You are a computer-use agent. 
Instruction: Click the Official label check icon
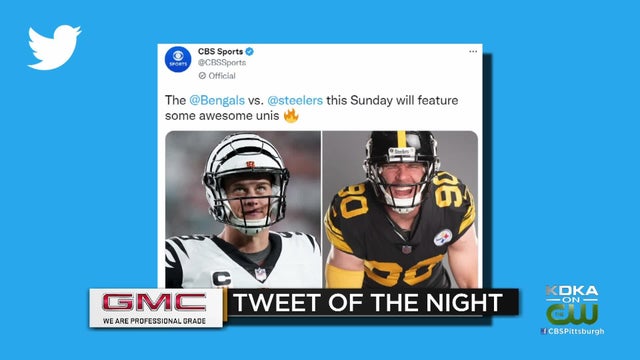click(x=202, y=76)
